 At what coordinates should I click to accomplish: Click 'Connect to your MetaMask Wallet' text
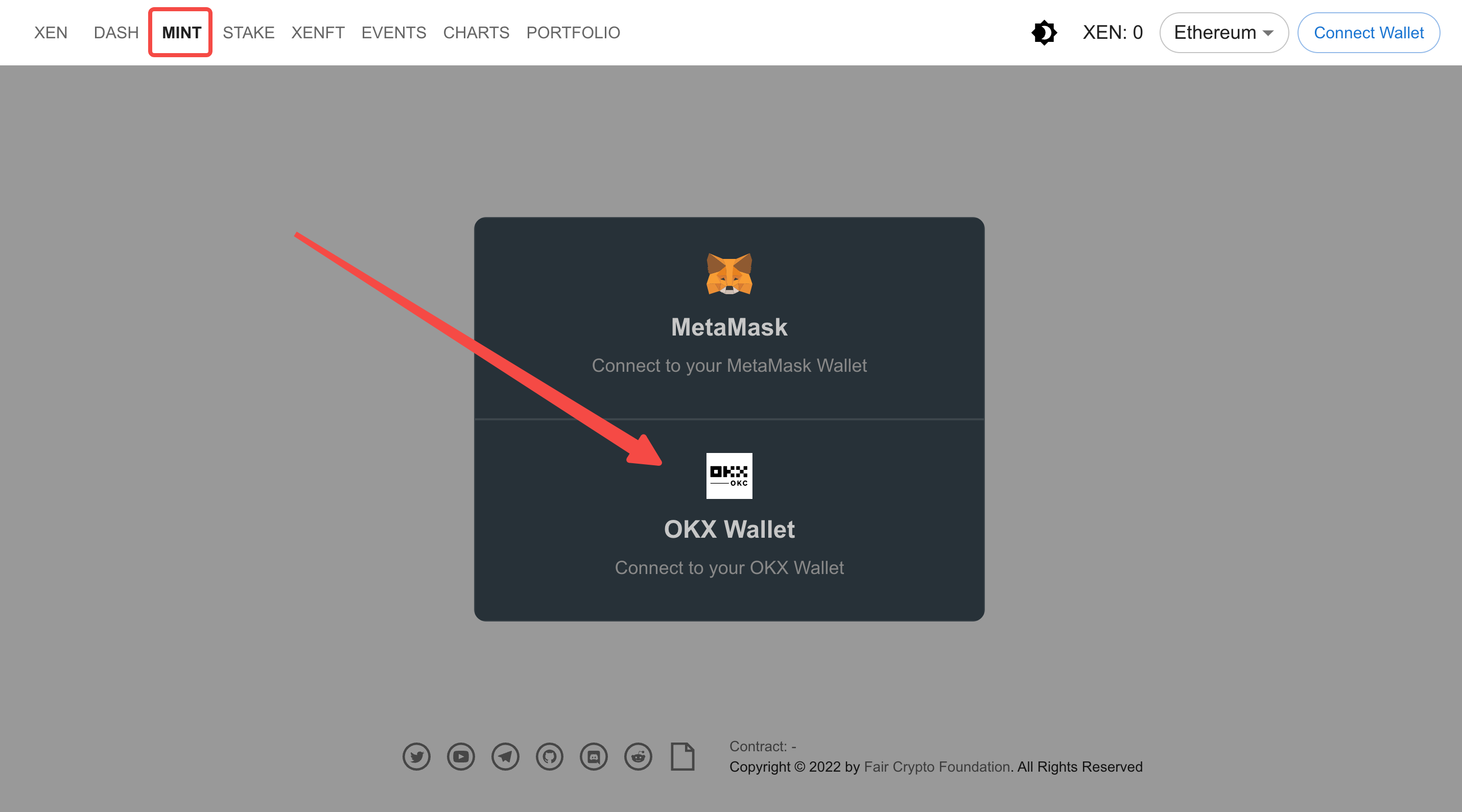[x=729, y=366]
